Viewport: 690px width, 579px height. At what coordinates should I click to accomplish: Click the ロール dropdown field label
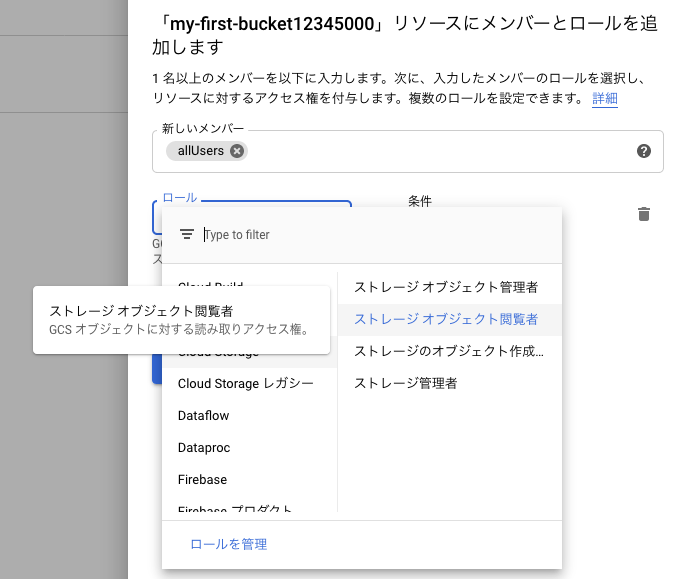click(x=180, y=197)
